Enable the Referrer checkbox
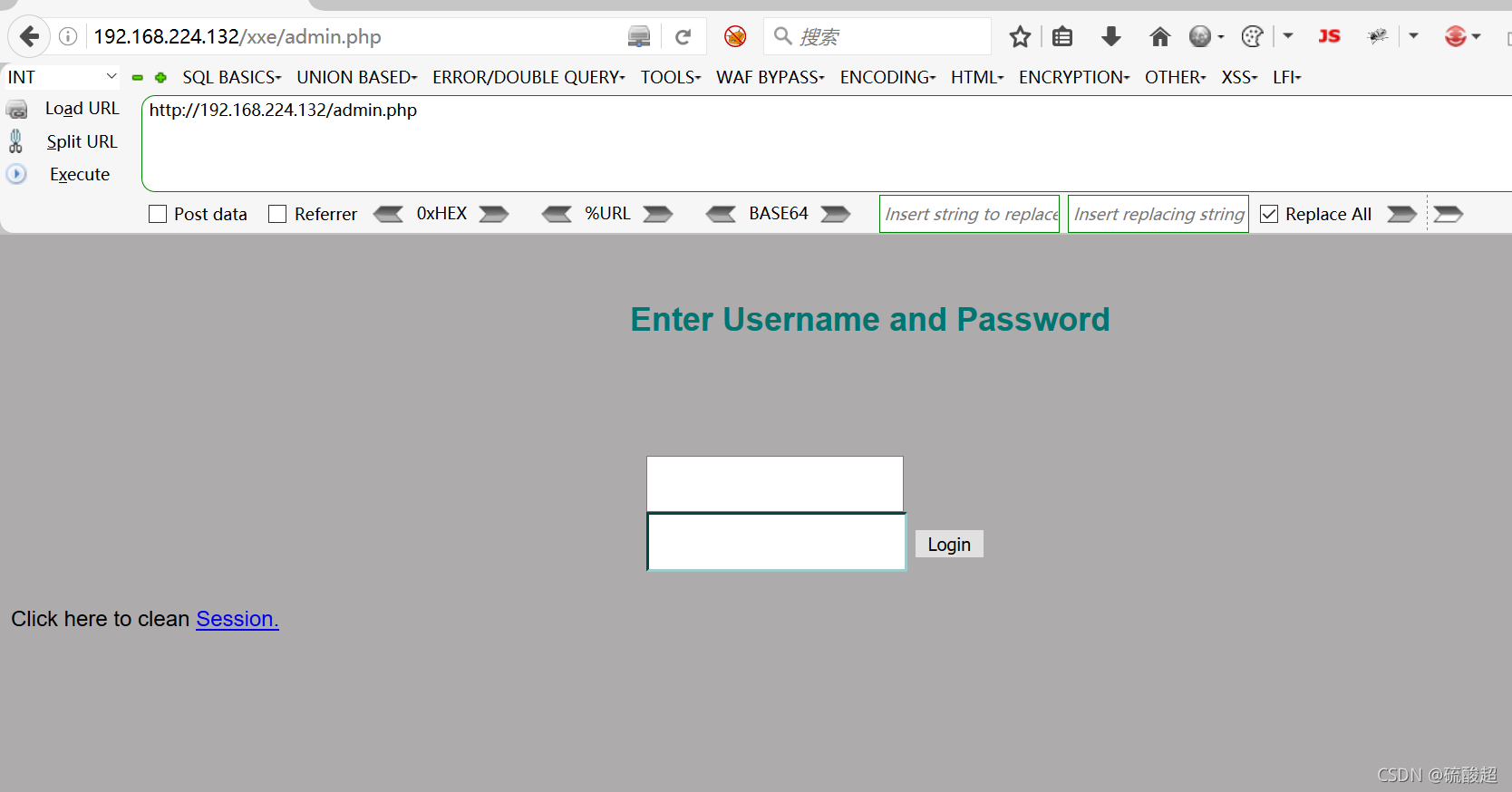Image resolution: width=1512 pixels, height=792 pixels. (277, 214)
